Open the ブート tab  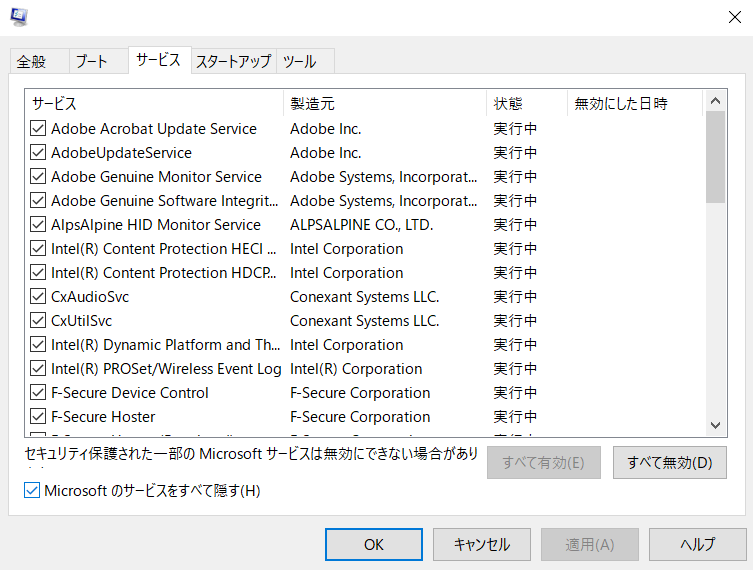98,61
